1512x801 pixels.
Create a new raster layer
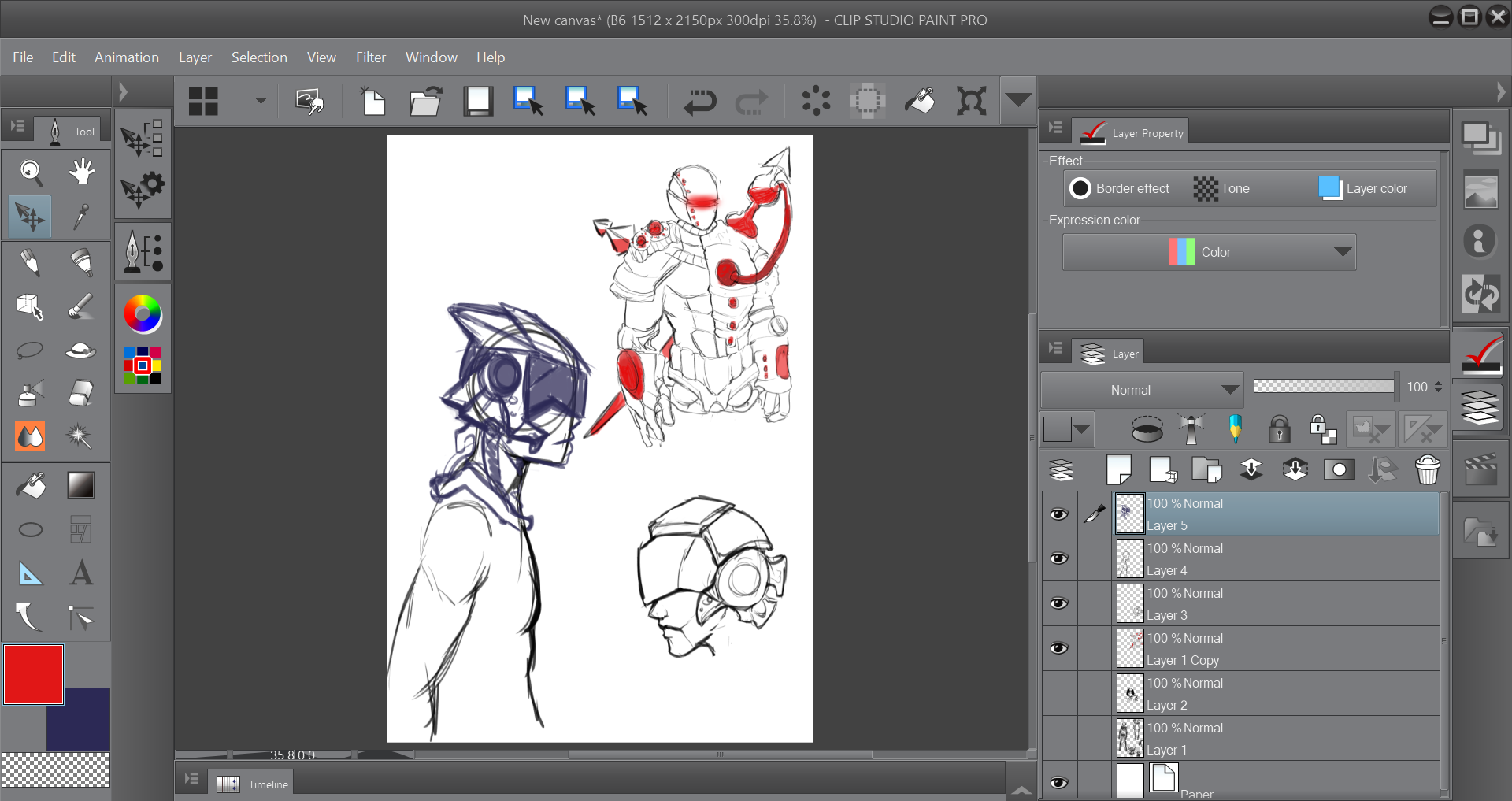(1118, 470)
